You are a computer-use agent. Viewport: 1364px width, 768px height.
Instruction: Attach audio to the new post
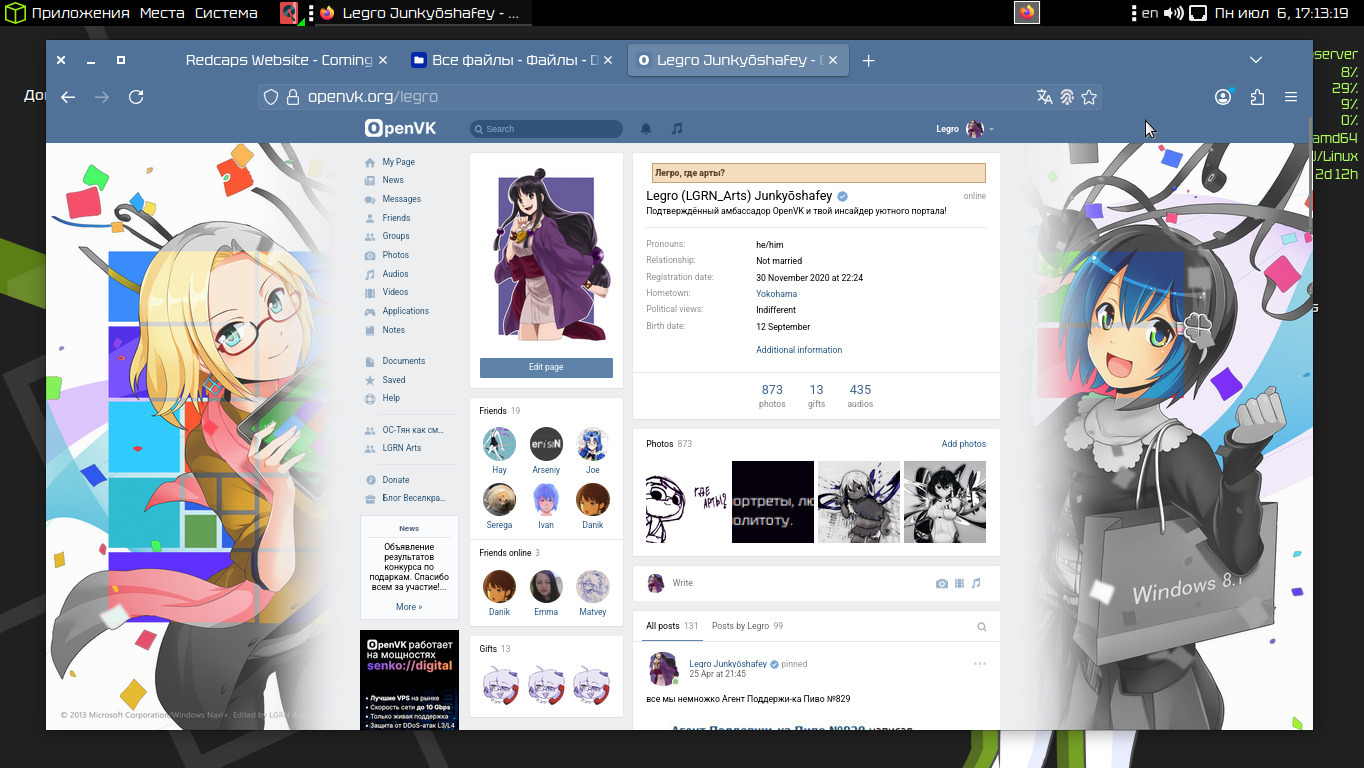(976, 583)
